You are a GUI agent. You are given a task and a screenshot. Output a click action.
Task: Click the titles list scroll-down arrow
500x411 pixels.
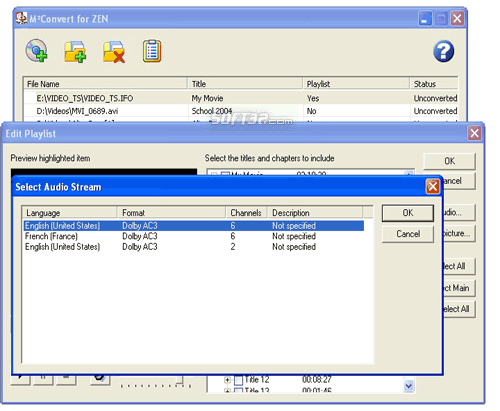(x=409, y=386)
